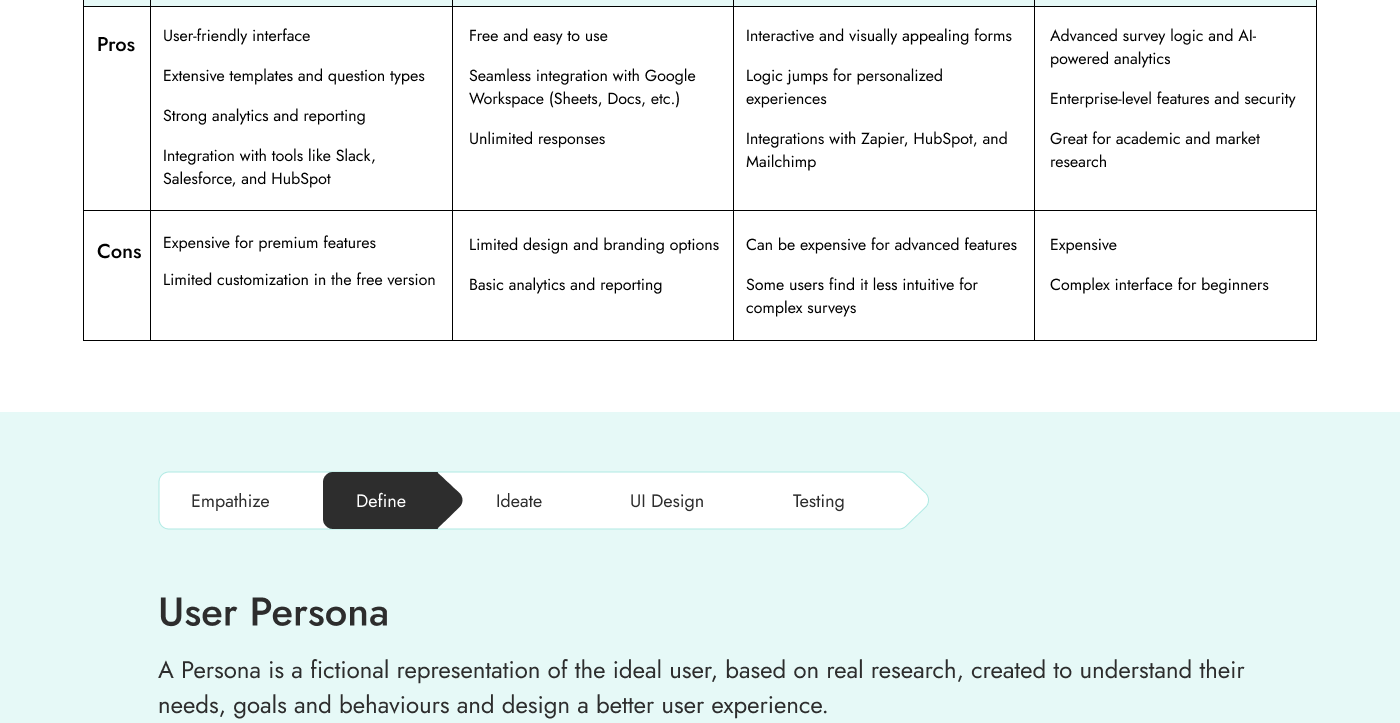
Task: Switch to the Ideate step
Action: (x=518, y=501)
